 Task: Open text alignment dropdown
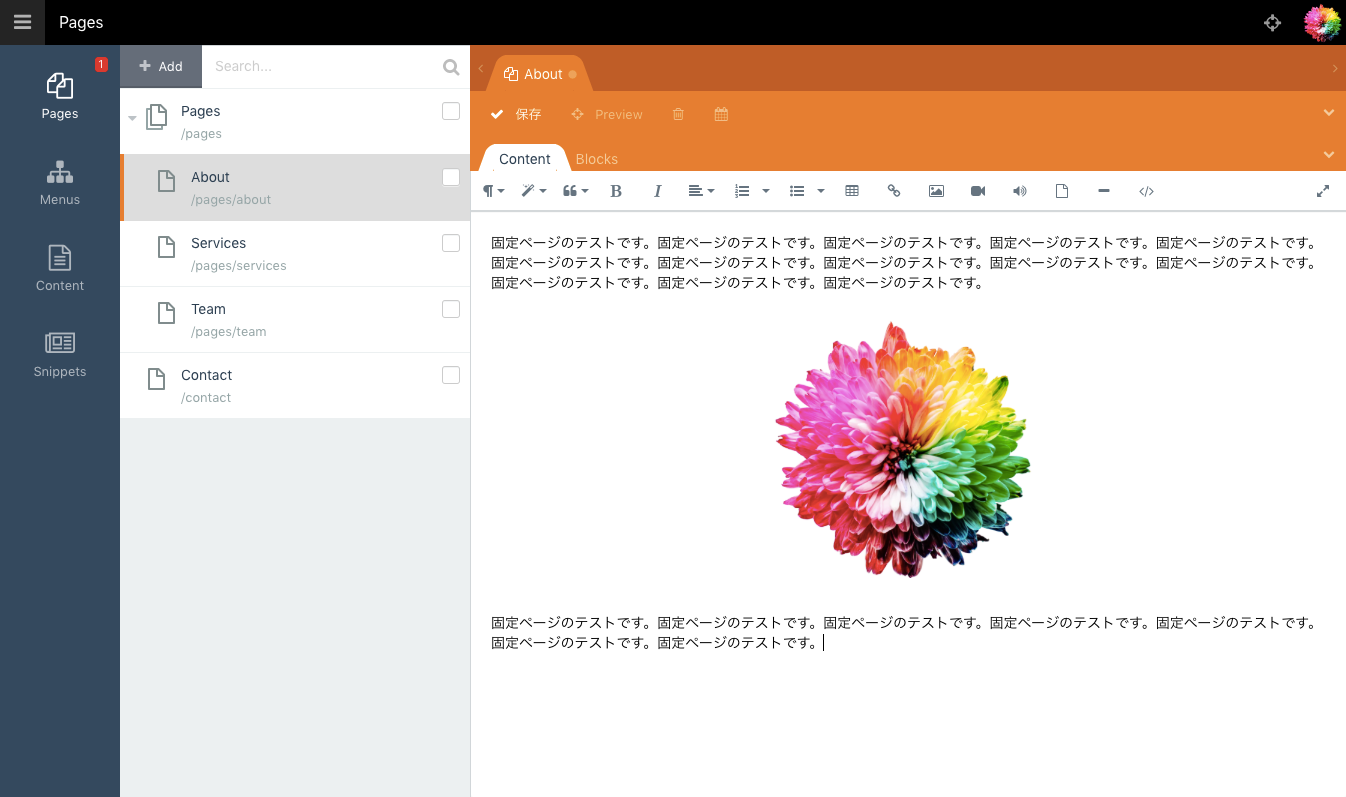(701, 191)
